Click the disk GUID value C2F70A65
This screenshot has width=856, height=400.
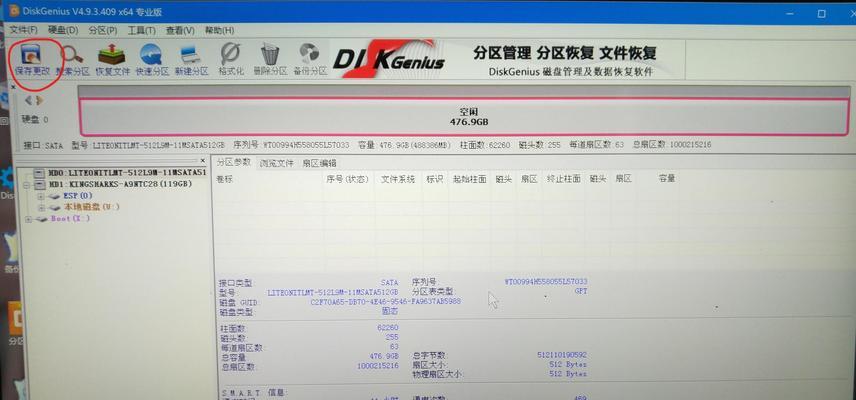click(x=385, y=302)
